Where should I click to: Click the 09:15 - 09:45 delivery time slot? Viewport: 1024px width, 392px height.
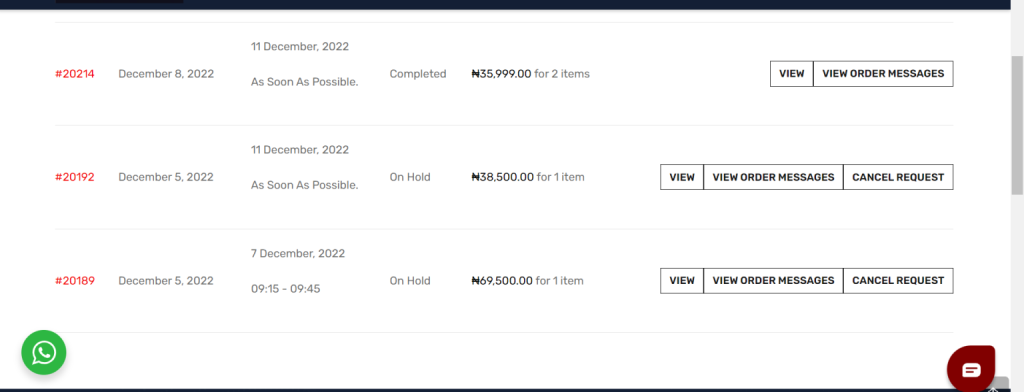click(x=285, y=288)
